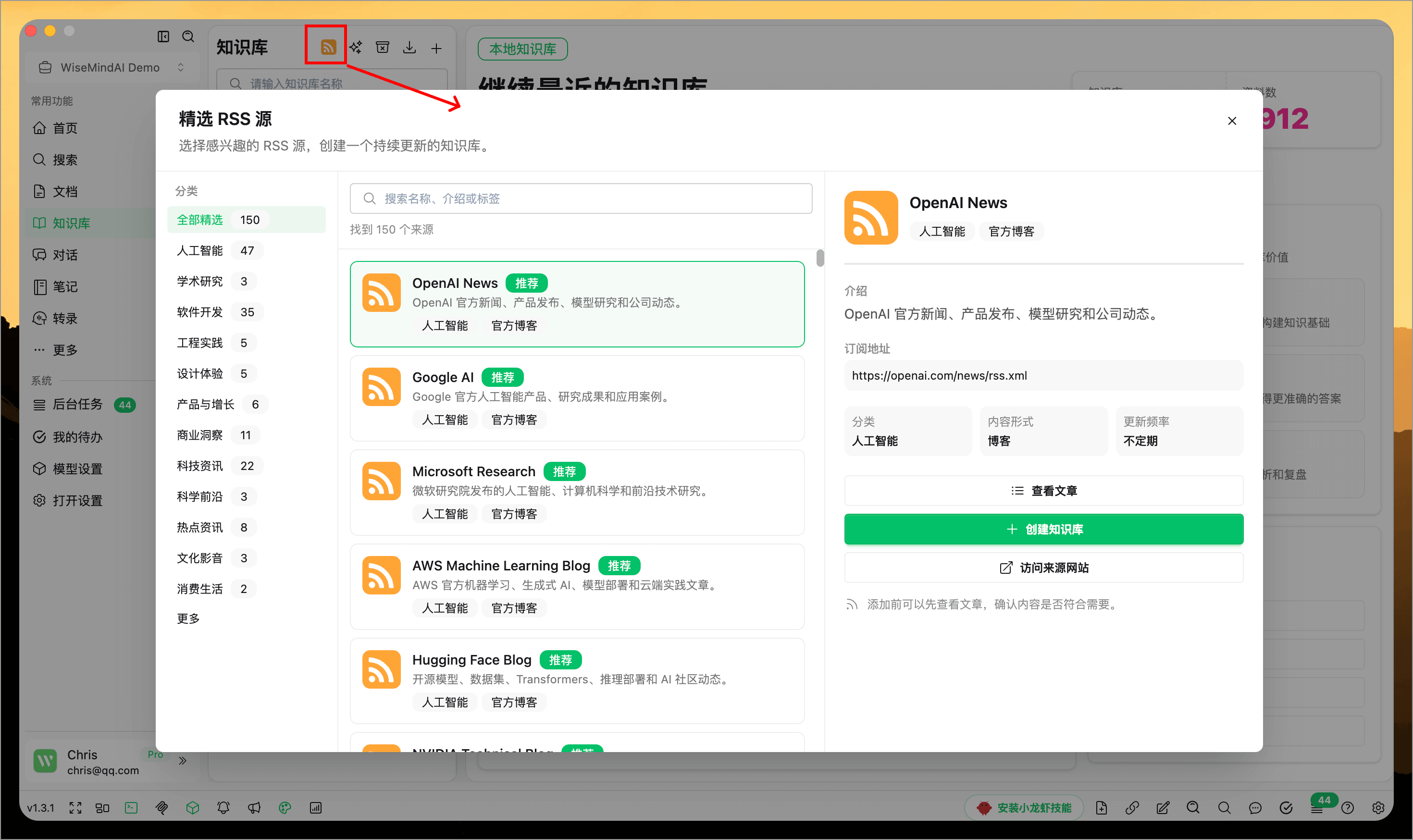Screen dimensions: 1413x840
Task: Select the 科技资讯 22 category
Action: pos(246,466)
